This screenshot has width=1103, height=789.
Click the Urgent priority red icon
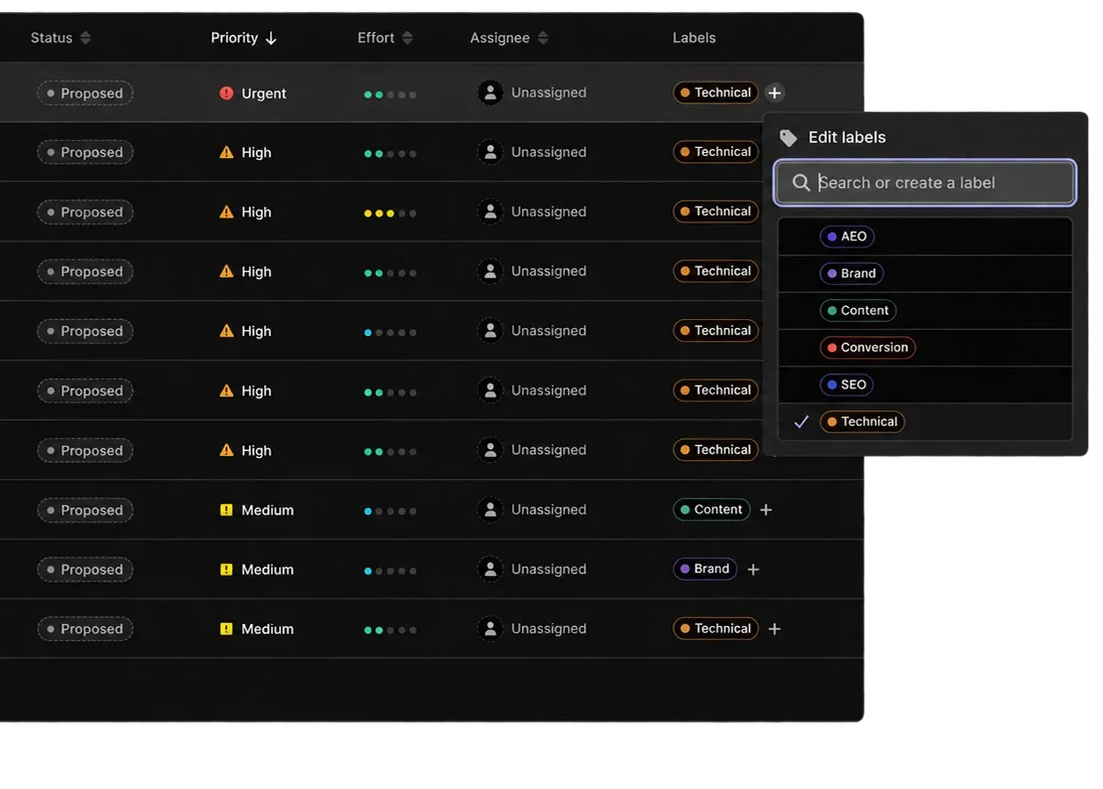click(x=226, y=93)
